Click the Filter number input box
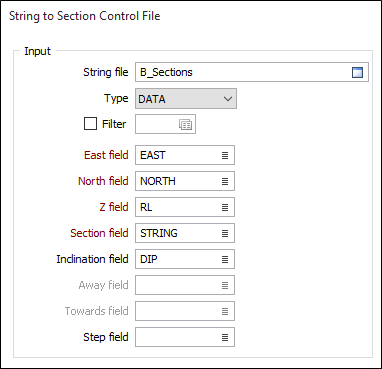Screen dimensions: 382x369 (x=165, y=124)
